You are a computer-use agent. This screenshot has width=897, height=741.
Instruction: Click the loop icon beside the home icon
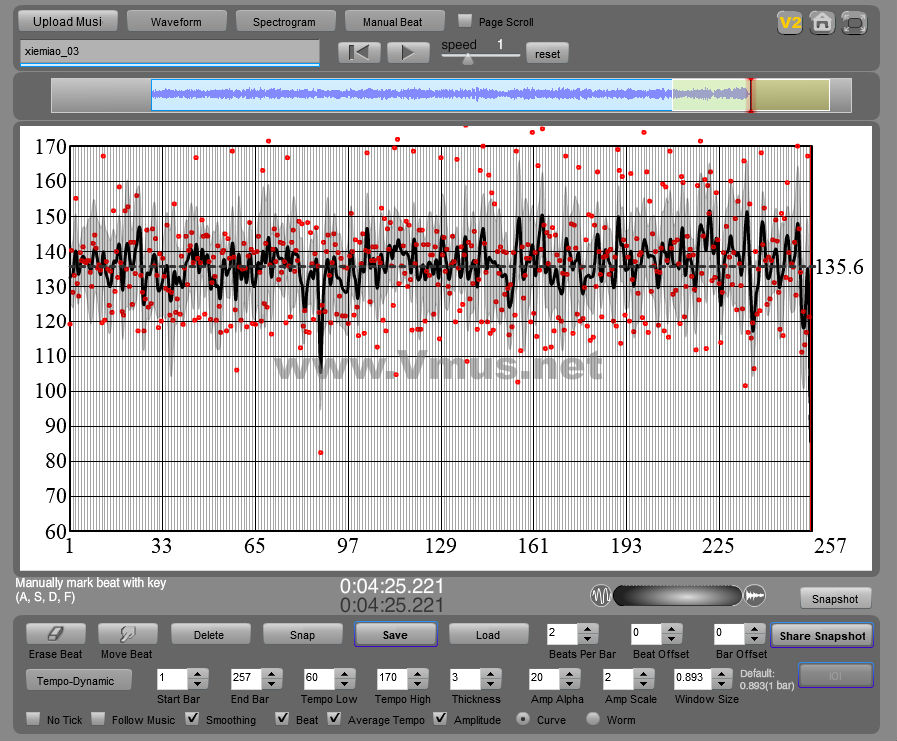[854, 23]
